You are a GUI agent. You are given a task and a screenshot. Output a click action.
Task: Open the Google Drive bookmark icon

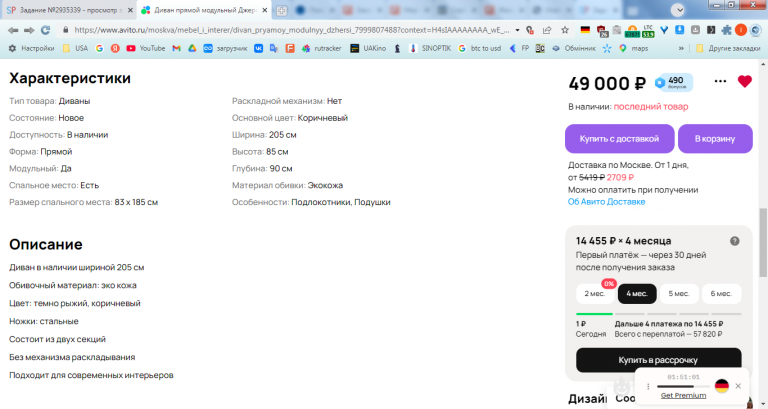(x=192, y=48)
